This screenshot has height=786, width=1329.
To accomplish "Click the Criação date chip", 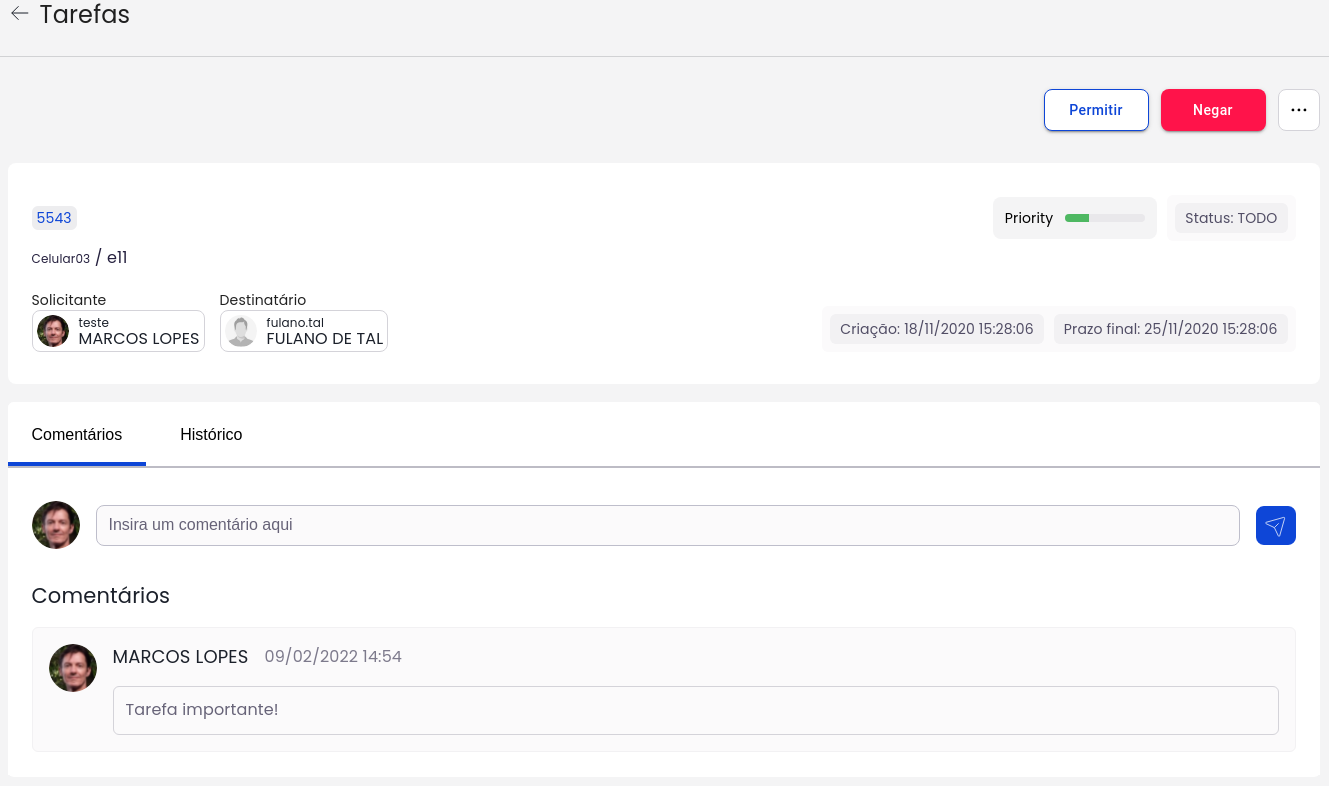I will tap(936, 329).
